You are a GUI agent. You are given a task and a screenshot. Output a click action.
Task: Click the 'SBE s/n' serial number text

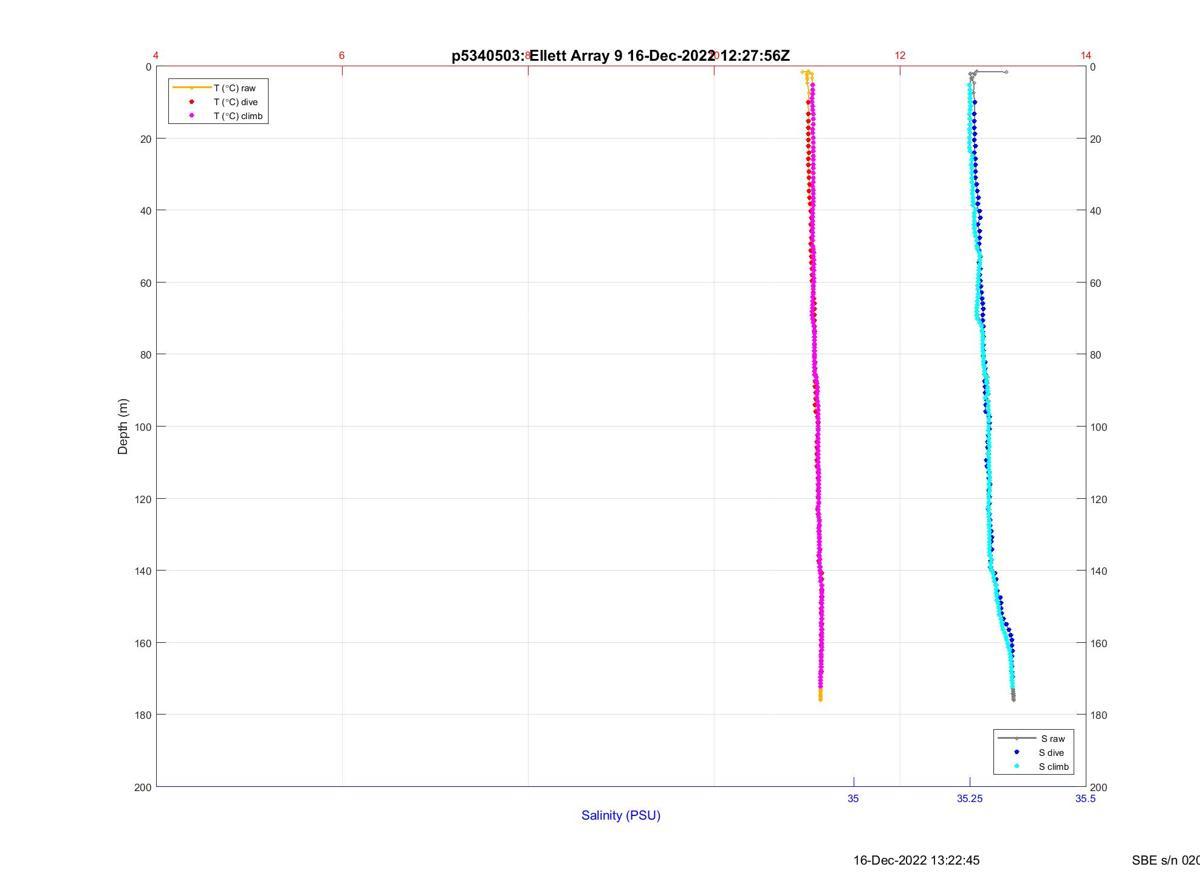1165,860
